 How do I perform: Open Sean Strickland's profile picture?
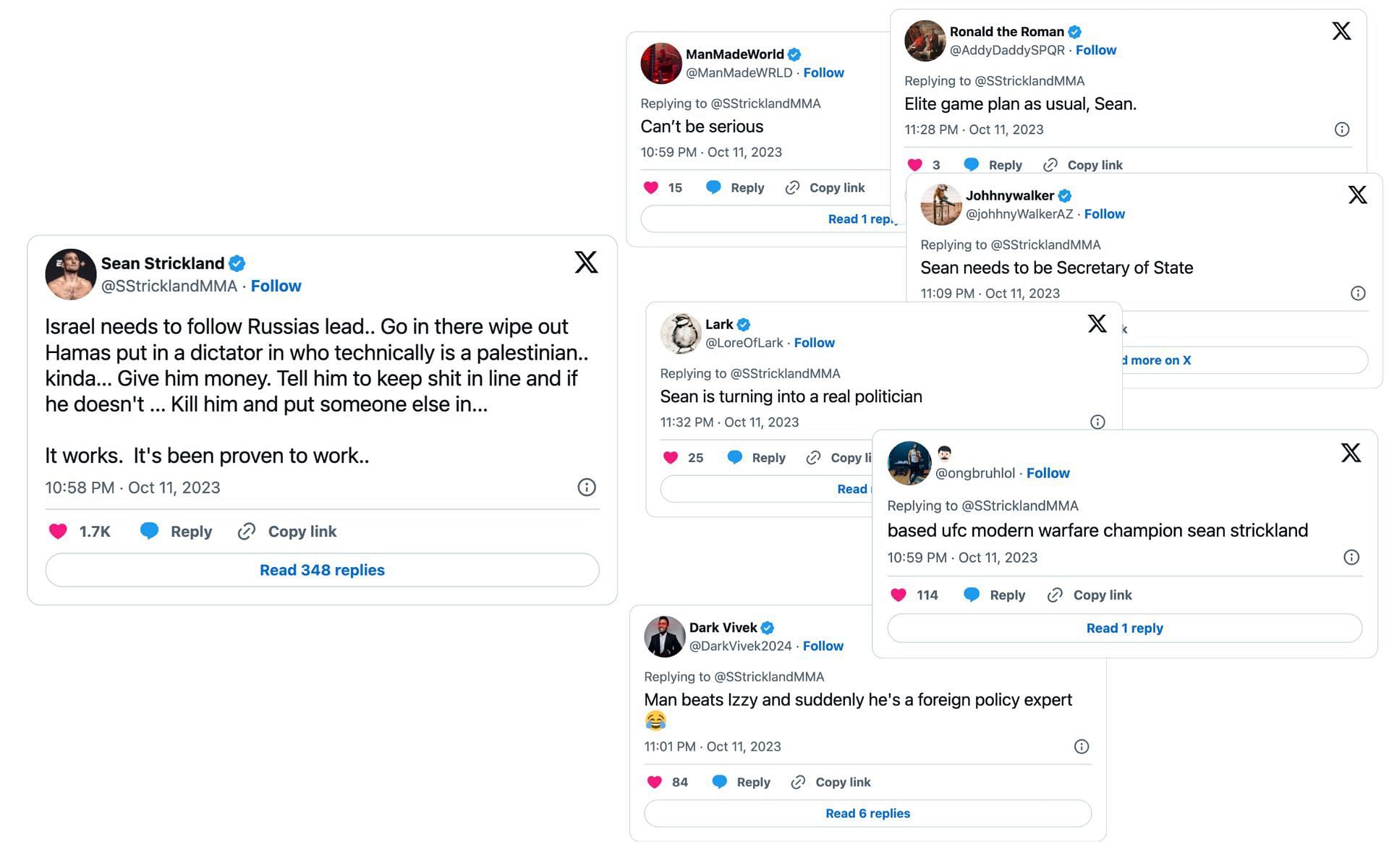[71, 274]
